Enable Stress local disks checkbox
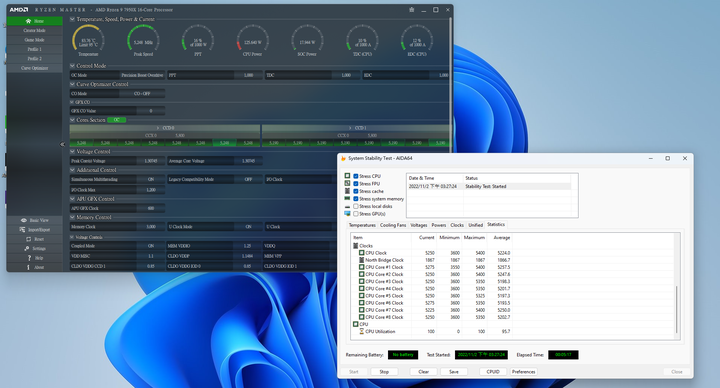This screenshot has width=720, height=388. (356, 206)
